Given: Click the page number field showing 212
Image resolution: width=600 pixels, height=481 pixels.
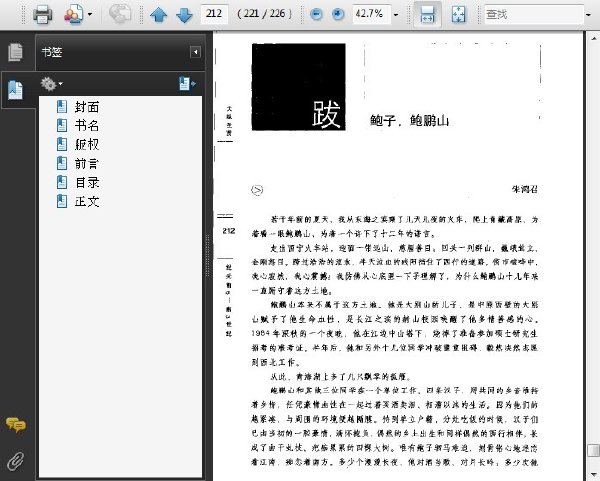Looking at the screenshot, I should [214, 14].
